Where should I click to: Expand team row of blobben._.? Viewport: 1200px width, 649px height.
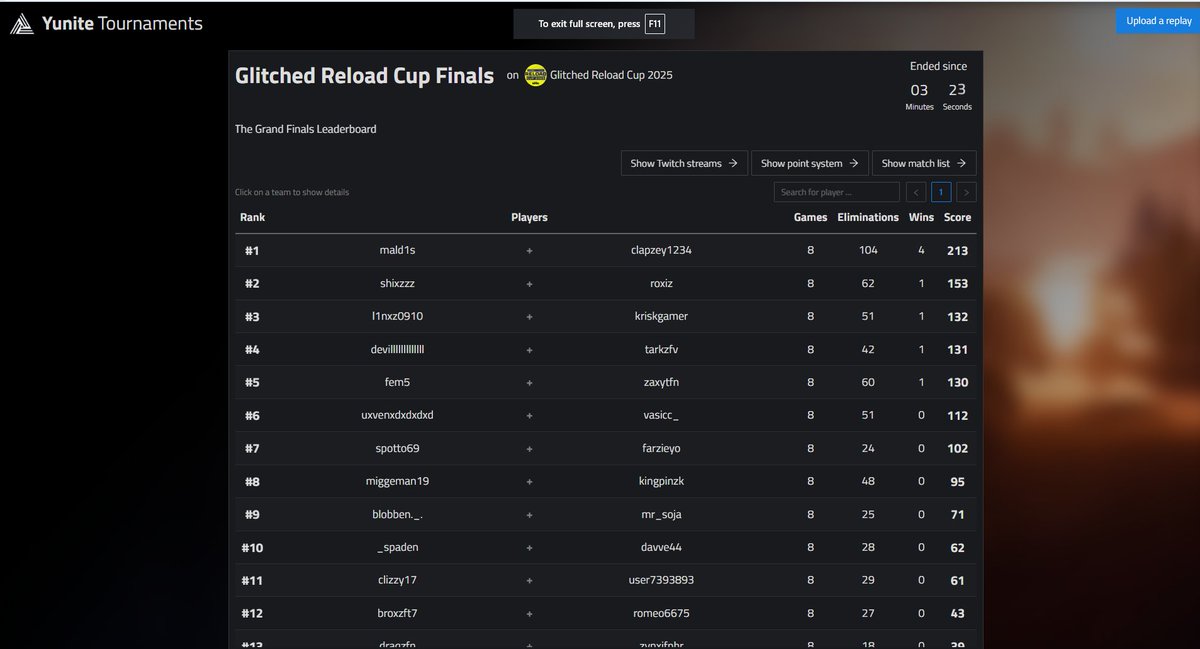pyautogui.click(x=606, y=514)
